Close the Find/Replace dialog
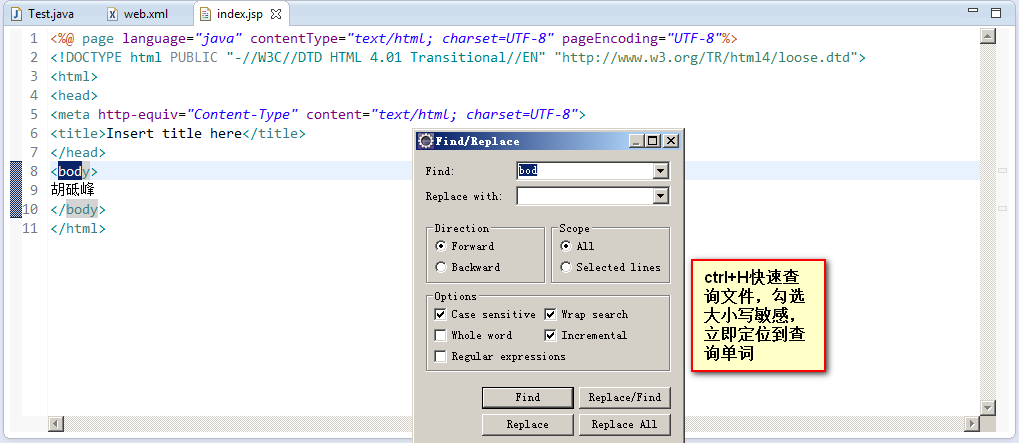Viewport: 1019px width, 443px height. pos(670,141)
